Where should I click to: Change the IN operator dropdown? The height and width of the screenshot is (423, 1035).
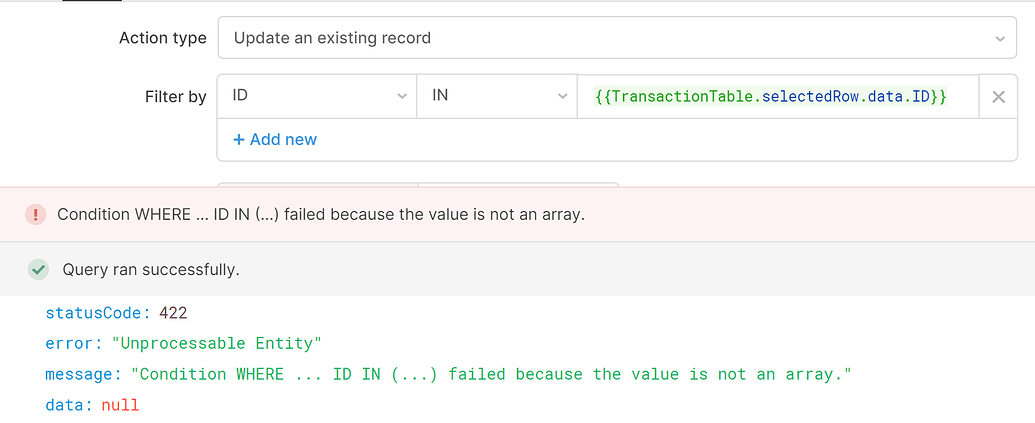pyautogui.click(x=497, y=97)
